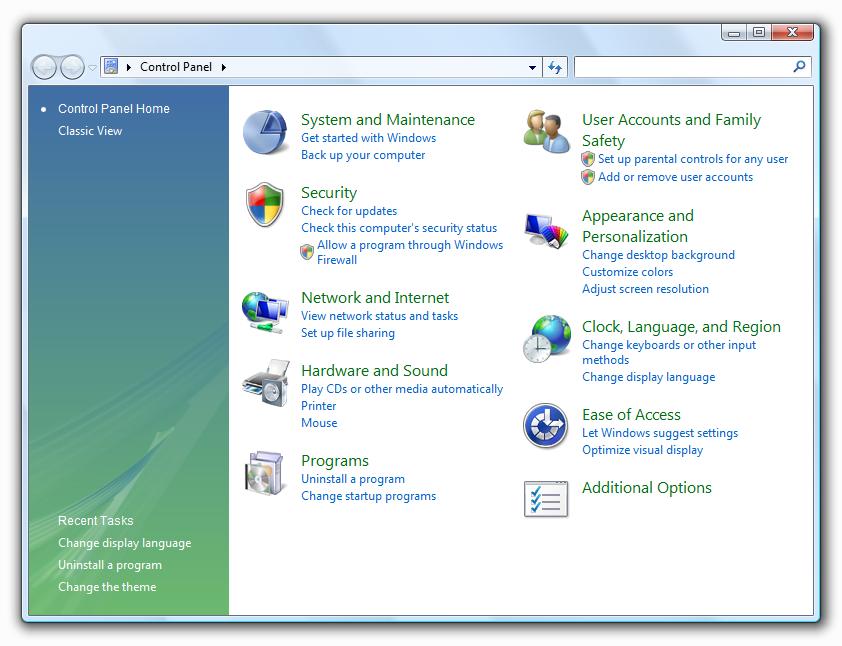Click the Additional Options checklist icon
Viewport: 842px width, 646px height.
546,499
